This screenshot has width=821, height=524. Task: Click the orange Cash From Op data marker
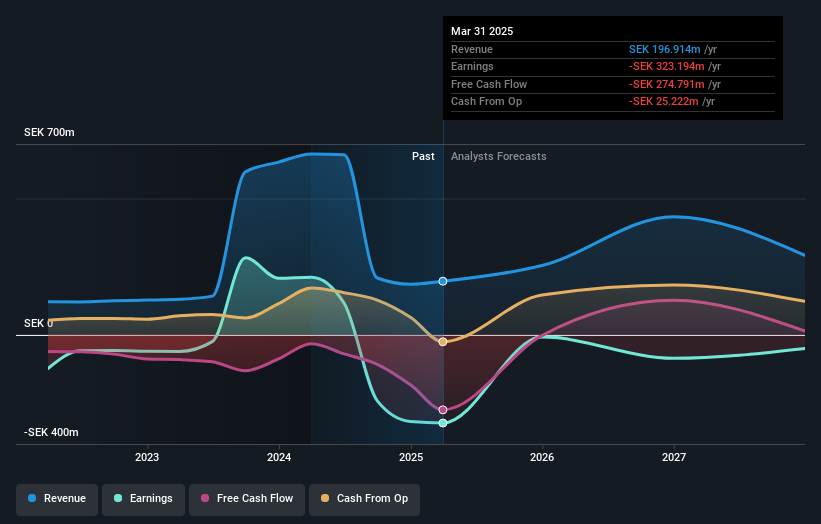443,342
